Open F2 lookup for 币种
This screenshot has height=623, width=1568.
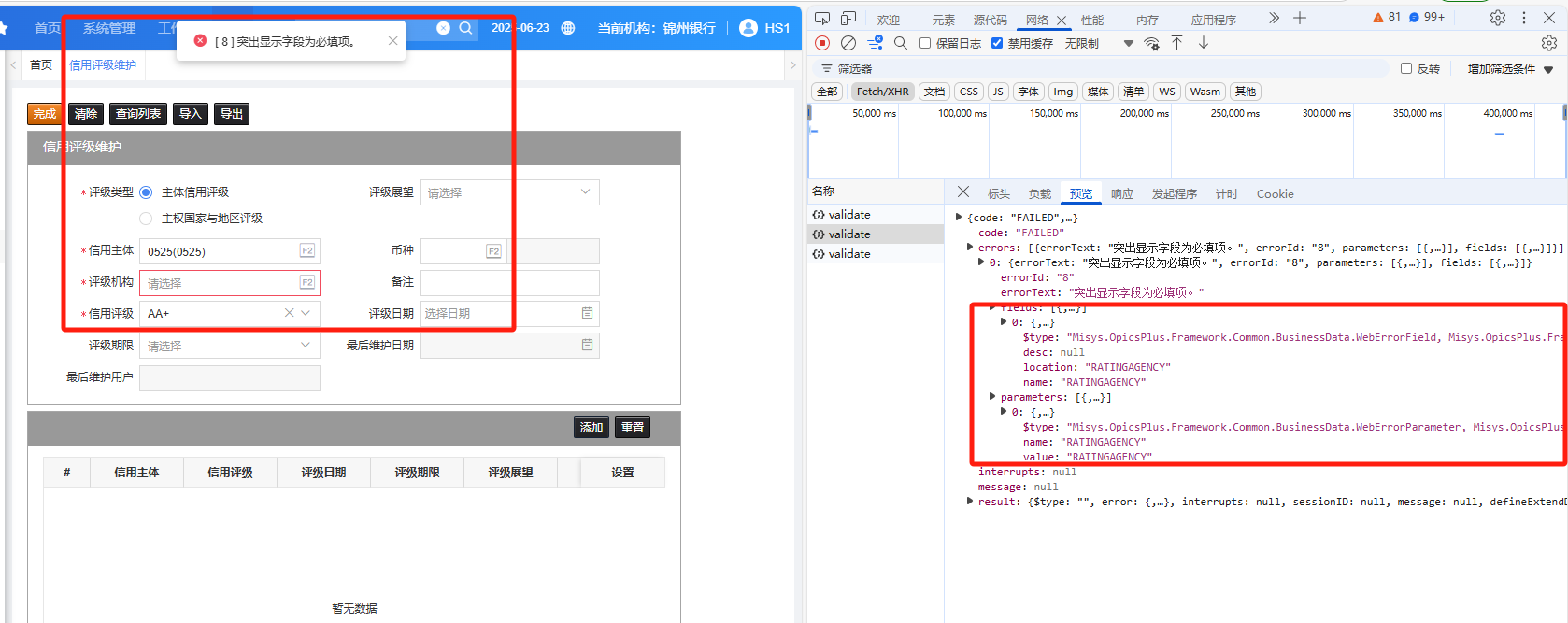[x=493, y=251]
